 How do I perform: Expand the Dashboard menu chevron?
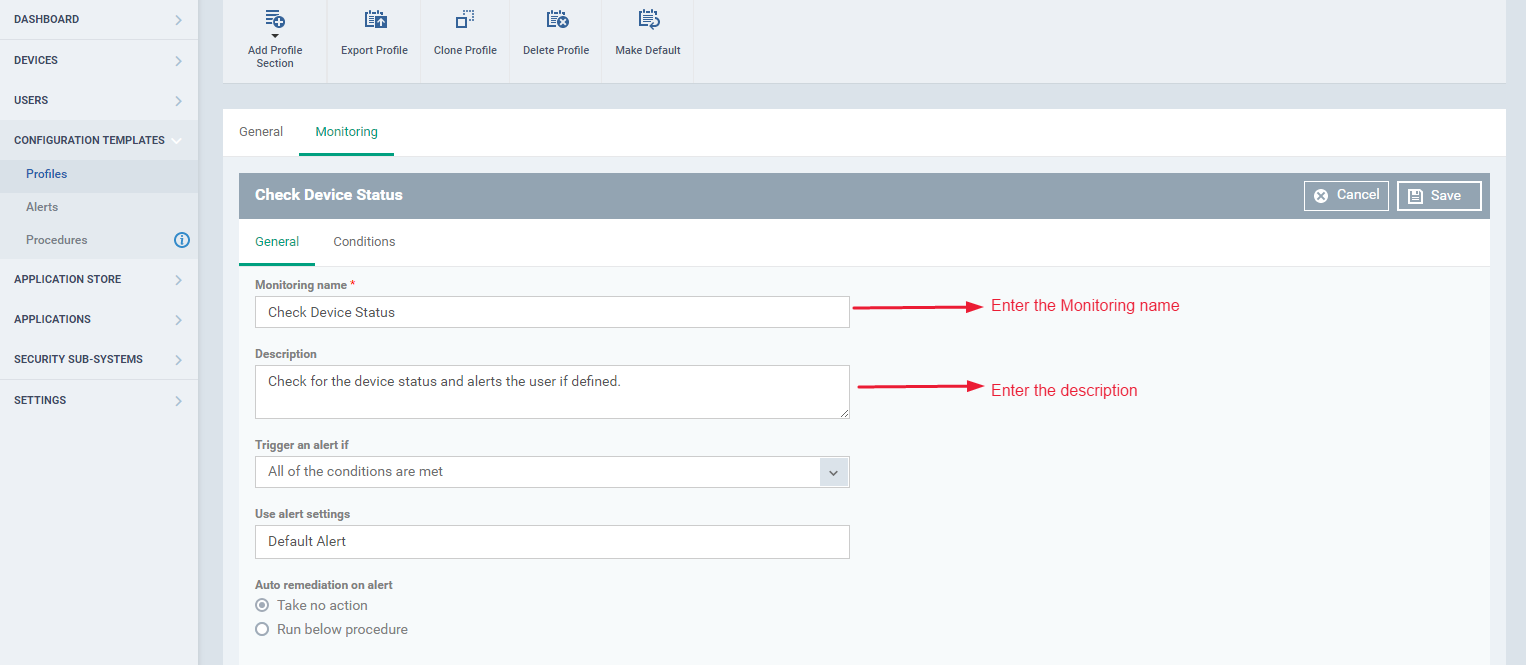click(178, 20)
